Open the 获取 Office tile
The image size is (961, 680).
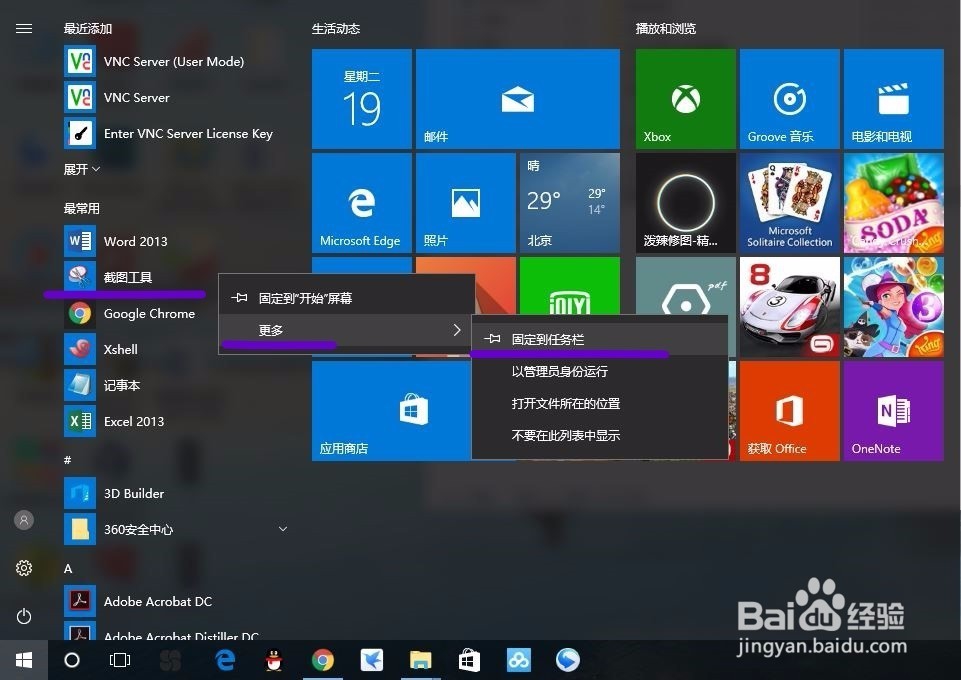[x=789, y=410]
